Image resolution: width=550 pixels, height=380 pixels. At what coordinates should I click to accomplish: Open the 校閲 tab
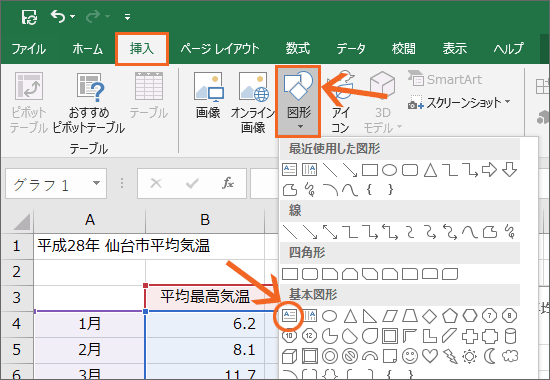point(403,49)
